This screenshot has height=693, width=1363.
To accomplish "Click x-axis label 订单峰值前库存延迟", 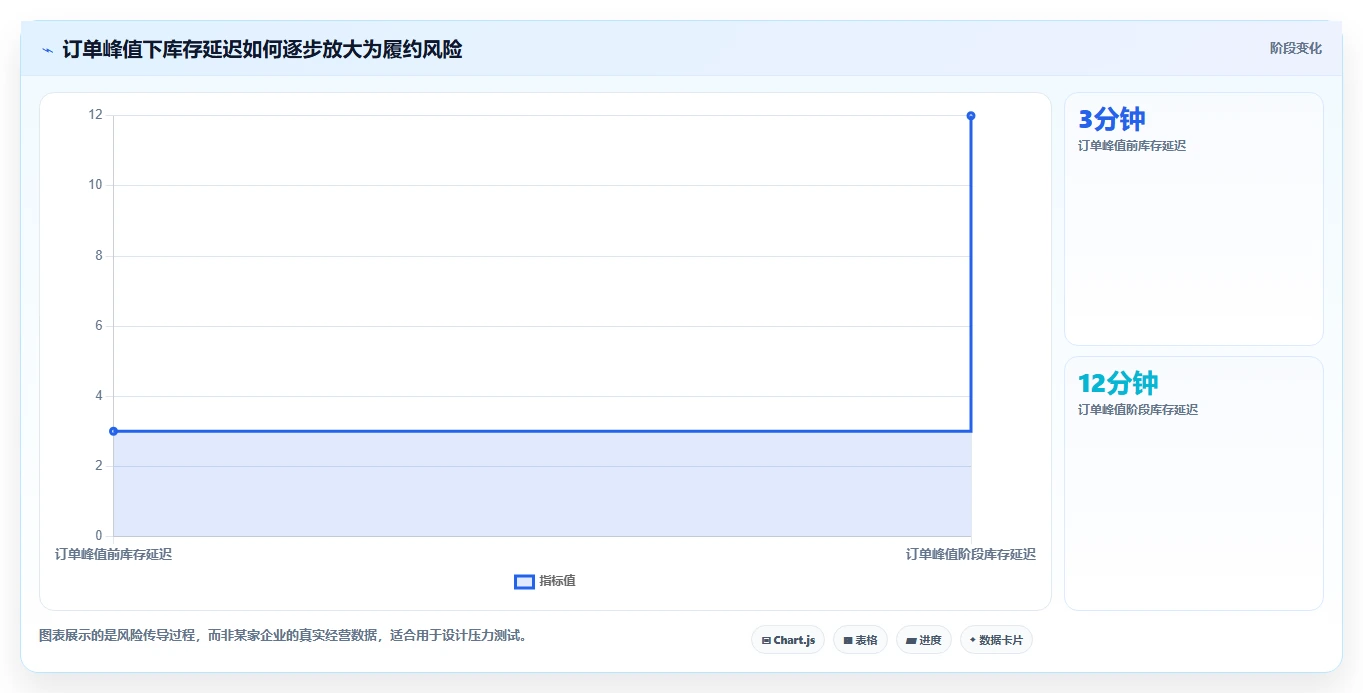I will point(113,554).
